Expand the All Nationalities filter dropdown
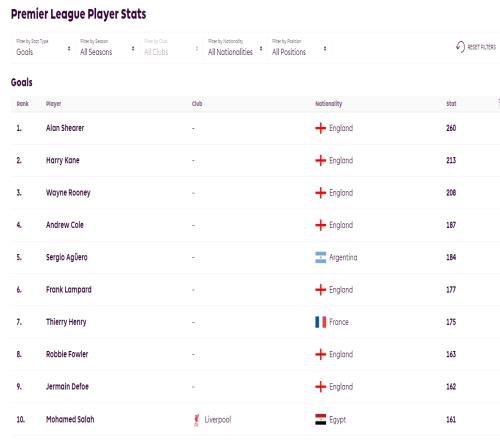500x440 pixels. (235, 48)
